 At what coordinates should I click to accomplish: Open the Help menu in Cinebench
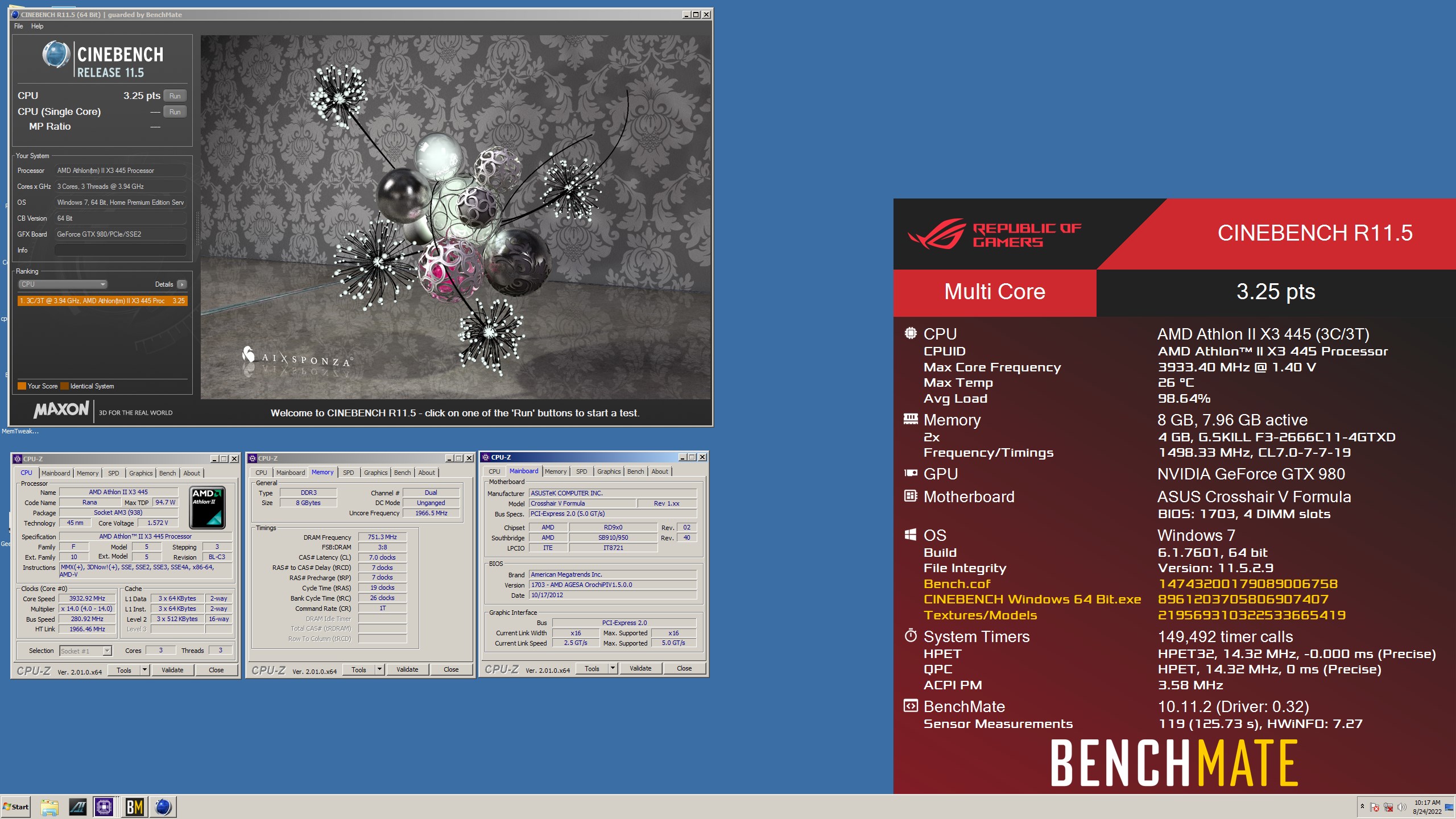(x=37, y=26)
